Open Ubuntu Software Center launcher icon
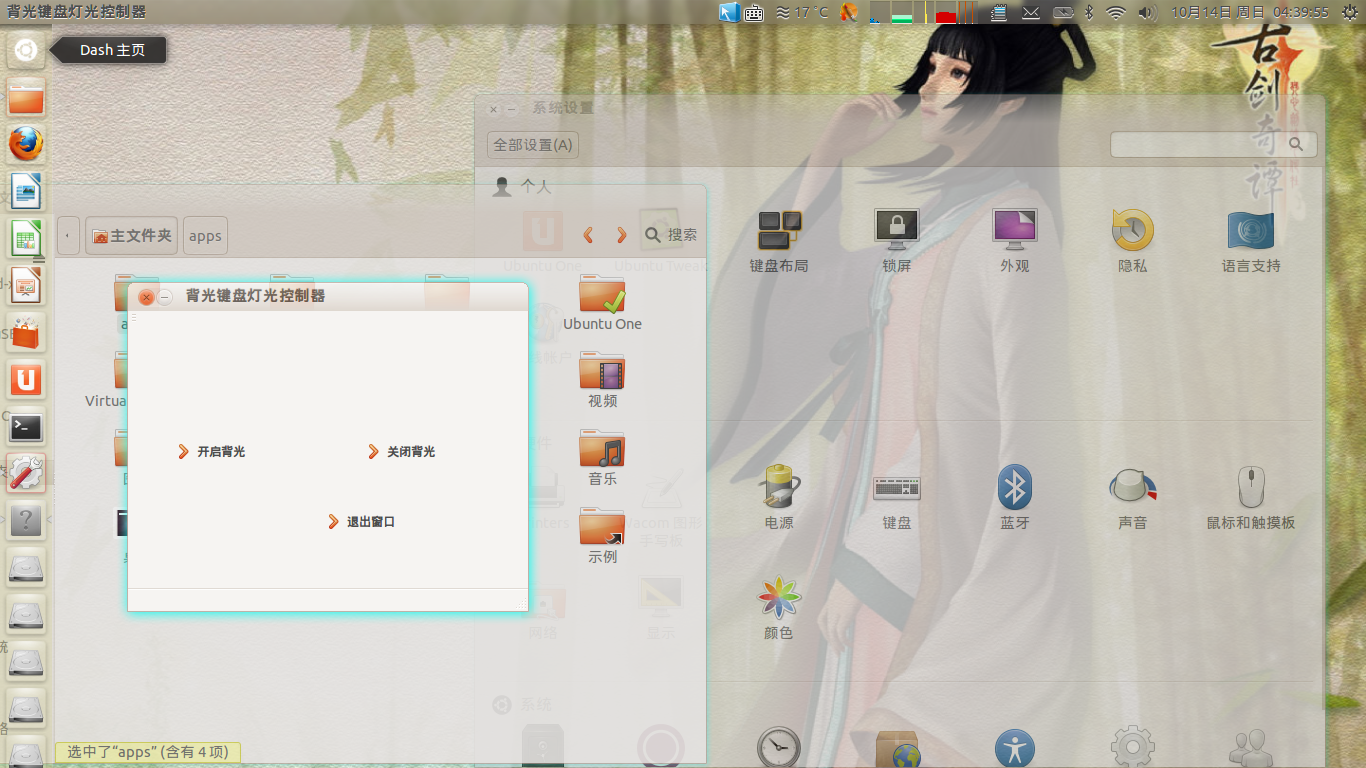Viewport: 1366px width, 768px height. point(26,332)
